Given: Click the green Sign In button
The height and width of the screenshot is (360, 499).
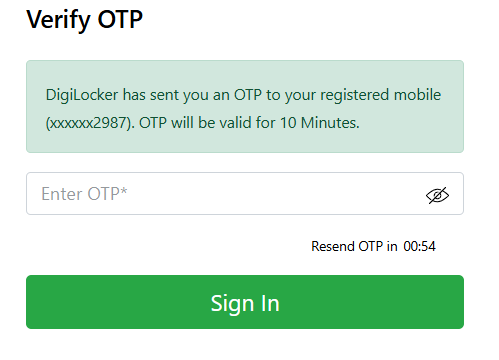Looking at the screenshot, I should 245,302.
